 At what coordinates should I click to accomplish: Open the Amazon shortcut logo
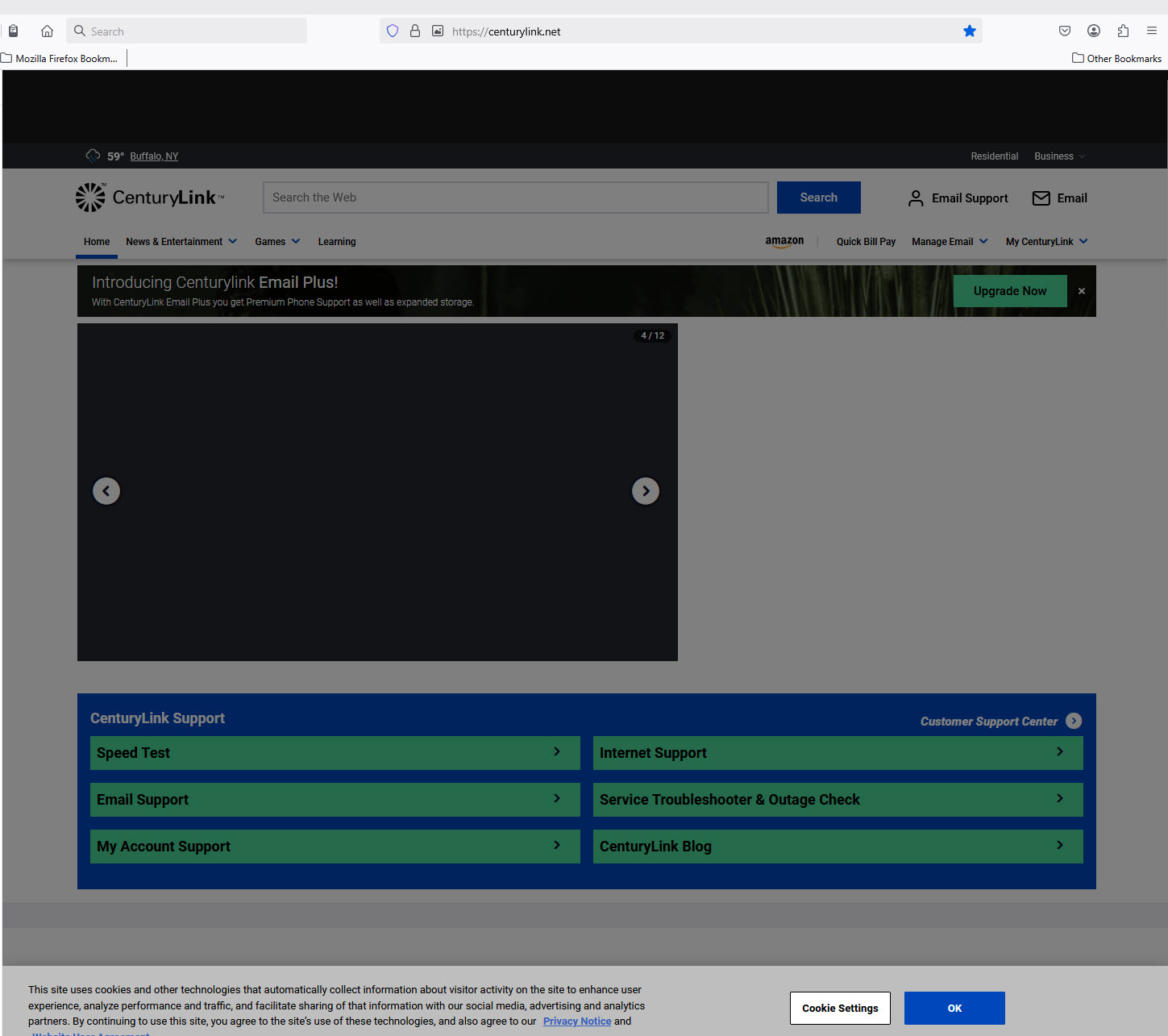[784, 241]
